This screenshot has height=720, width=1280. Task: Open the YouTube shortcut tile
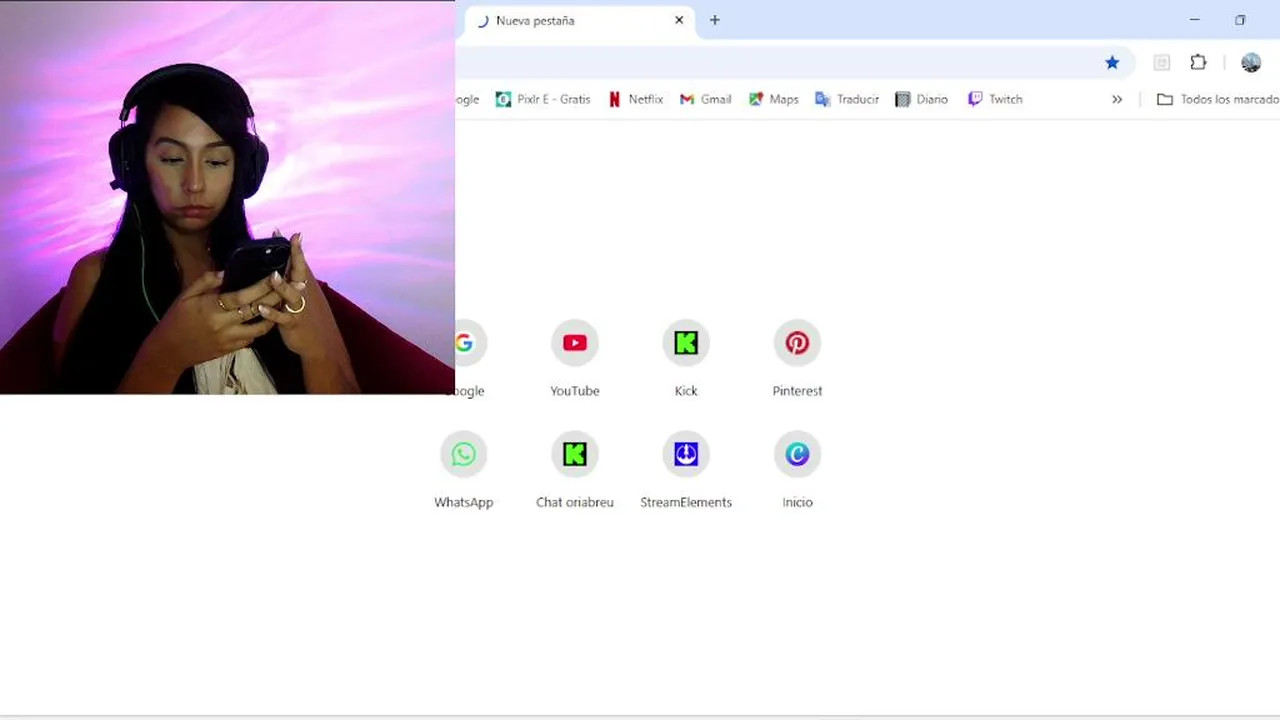(x=574, y=360)
